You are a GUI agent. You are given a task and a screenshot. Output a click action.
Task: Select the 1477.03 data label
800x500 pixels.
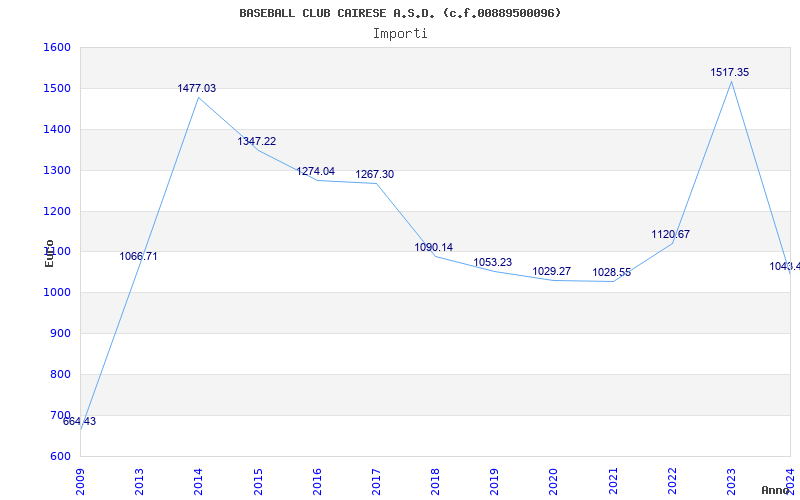click(x=196, y=88)
